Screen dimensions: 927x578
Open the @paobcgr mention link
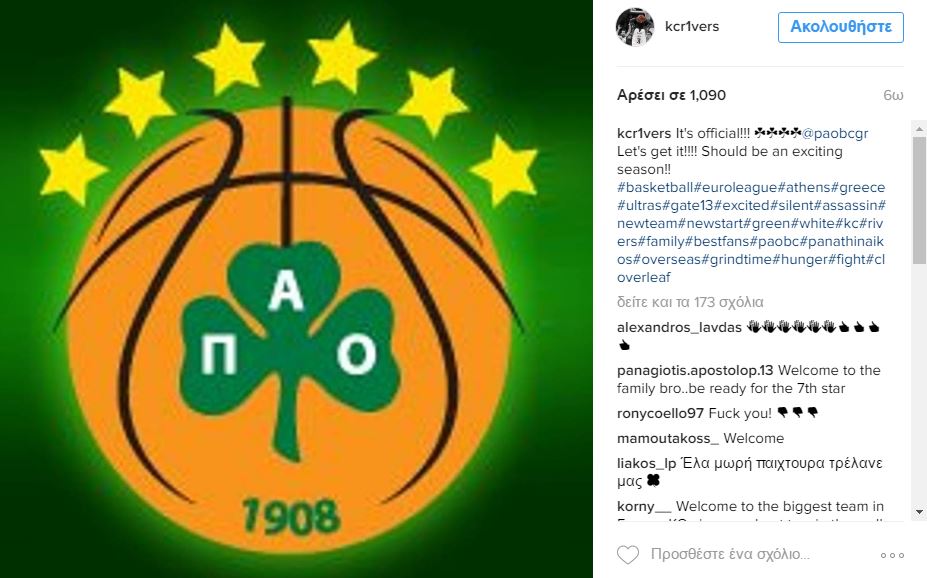(x=835, y=134)
